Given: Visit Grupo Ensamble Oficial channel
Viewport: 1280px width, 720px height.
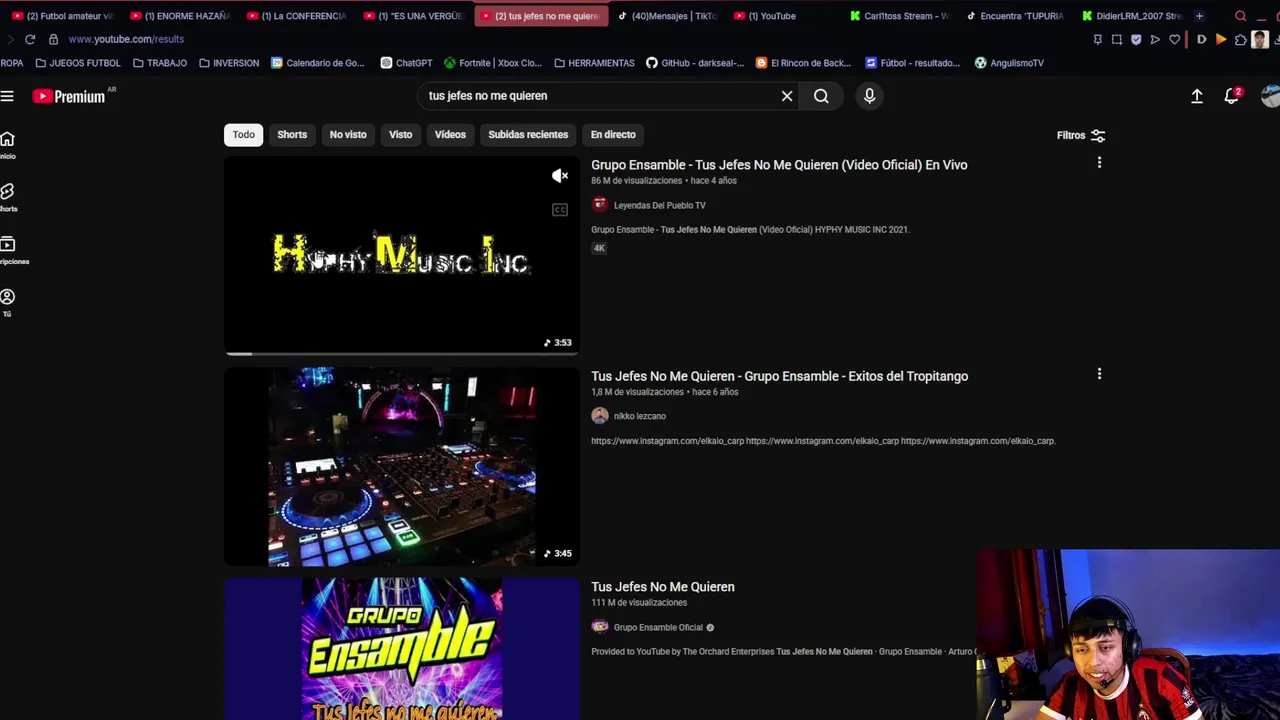Looking at the screenshot, I should click(x=658, y=627).
